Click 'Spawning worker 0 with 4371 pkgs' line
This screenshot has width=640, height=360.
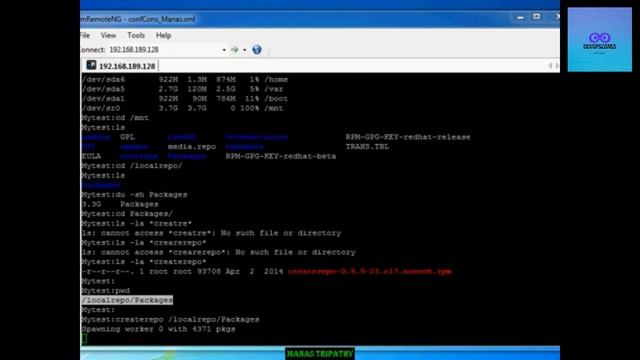pos(158,329)
